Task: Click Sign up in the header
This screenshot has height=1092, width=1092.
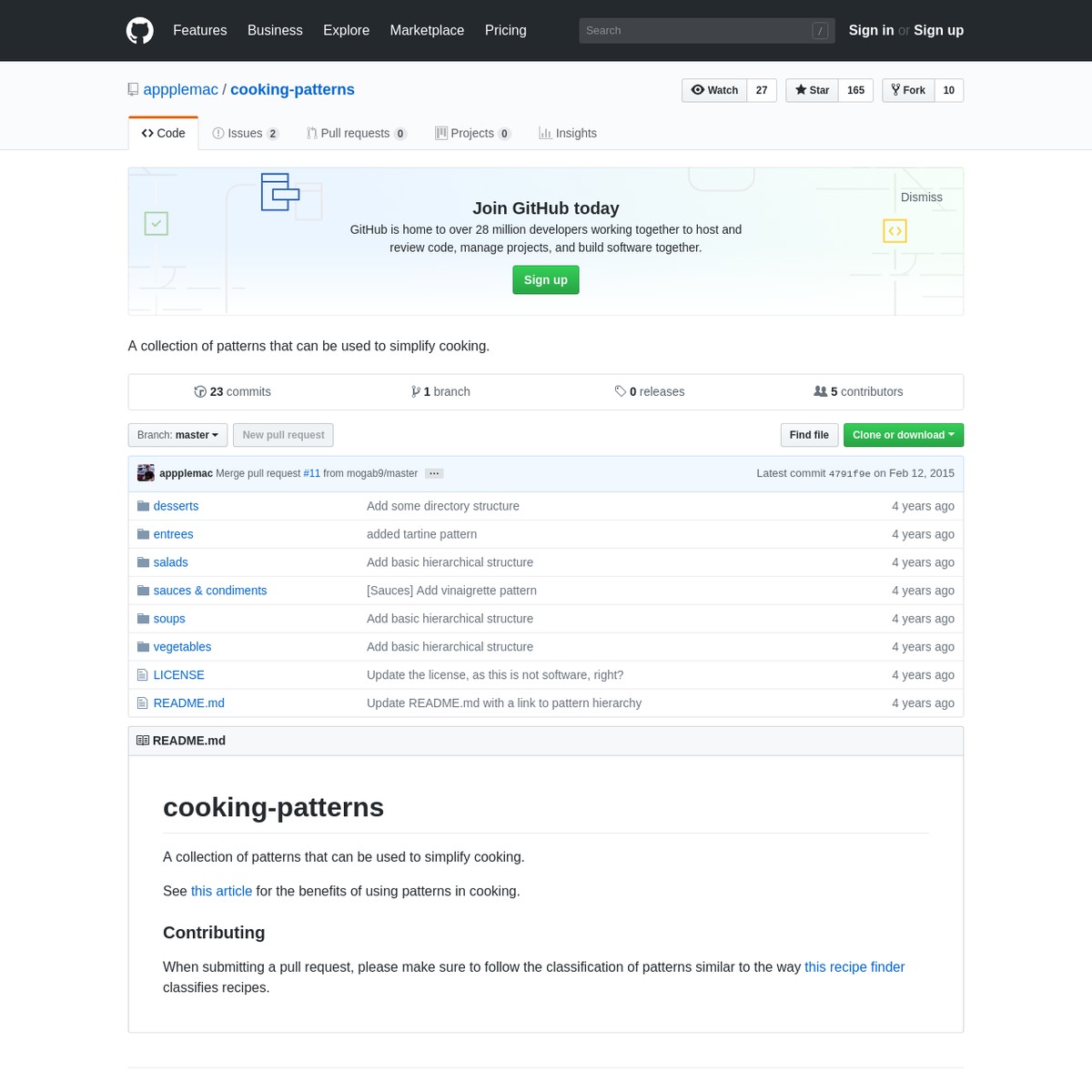Action: [x=938, y=30]
